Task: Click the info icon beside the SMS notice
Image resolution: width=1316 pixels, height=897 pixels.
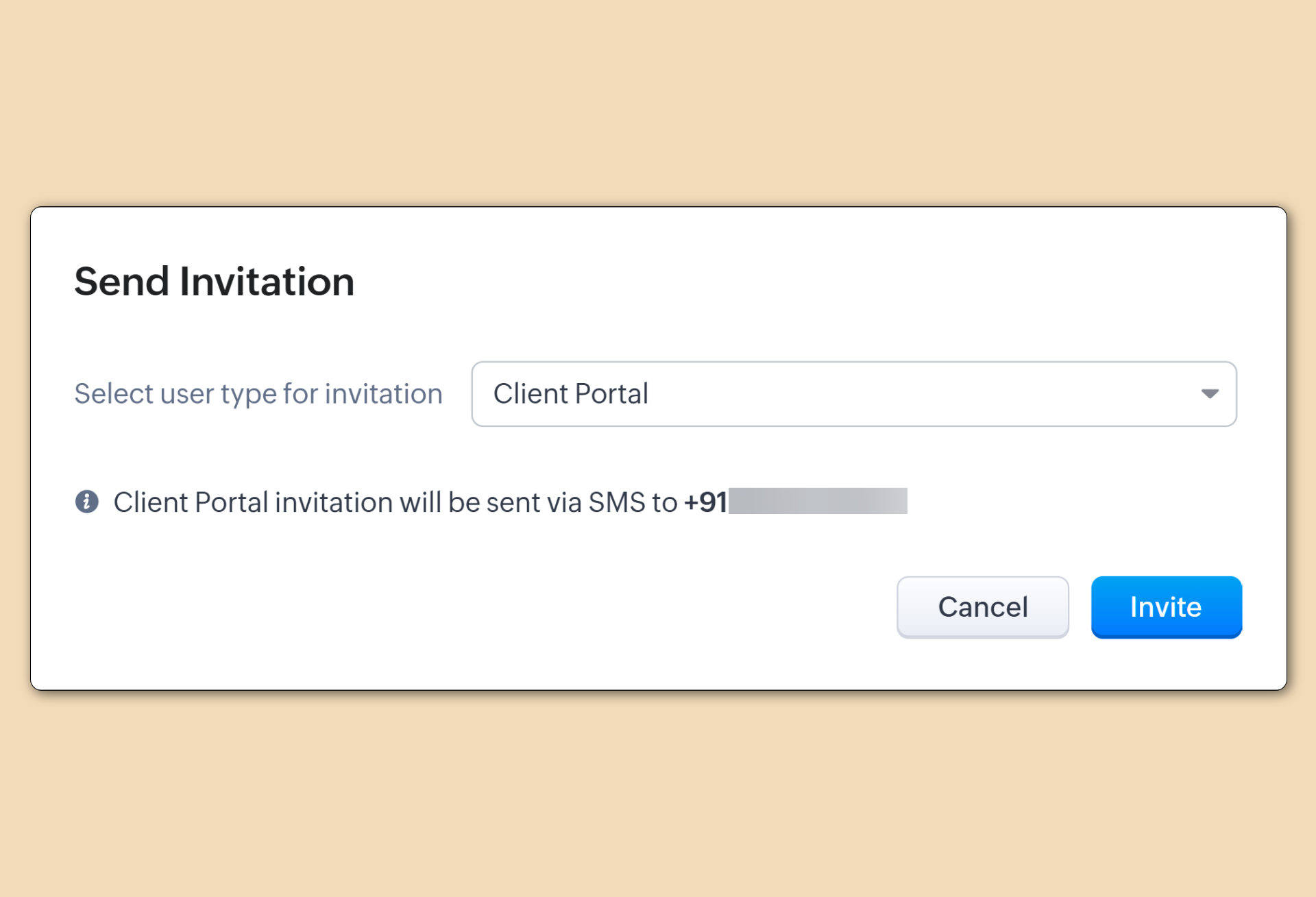Action: coord(87,502)
